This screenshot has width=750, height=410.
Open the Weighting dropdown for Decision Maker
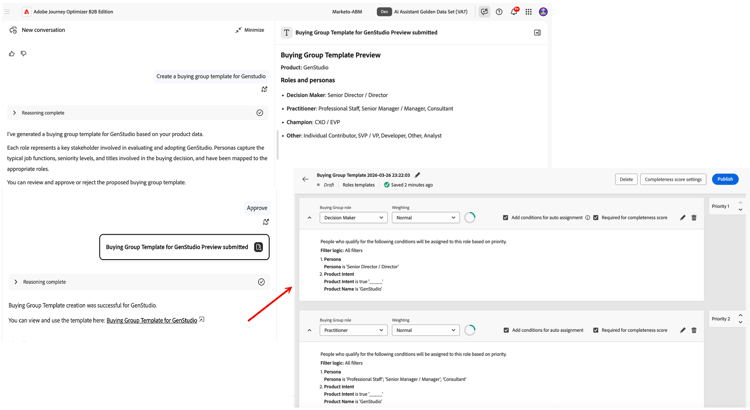[x=425, y=218]
